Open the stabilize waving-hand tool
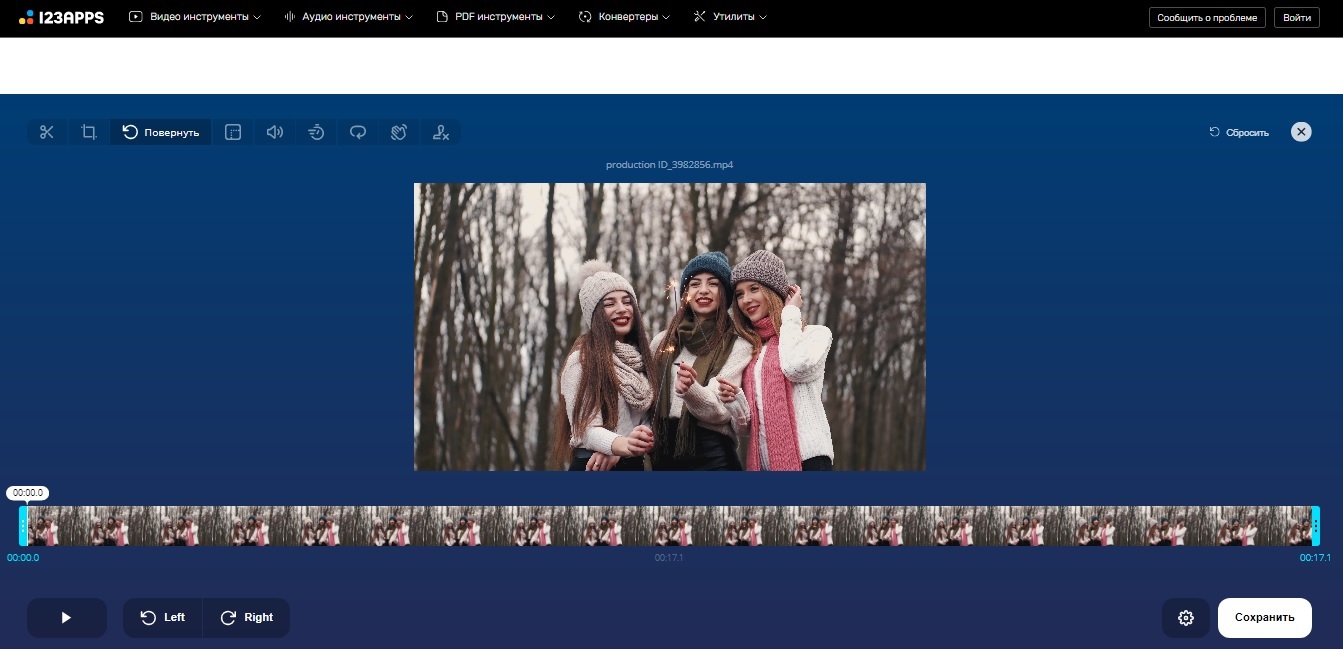This screenshot has width=1343, height=649. coord(399,132)
